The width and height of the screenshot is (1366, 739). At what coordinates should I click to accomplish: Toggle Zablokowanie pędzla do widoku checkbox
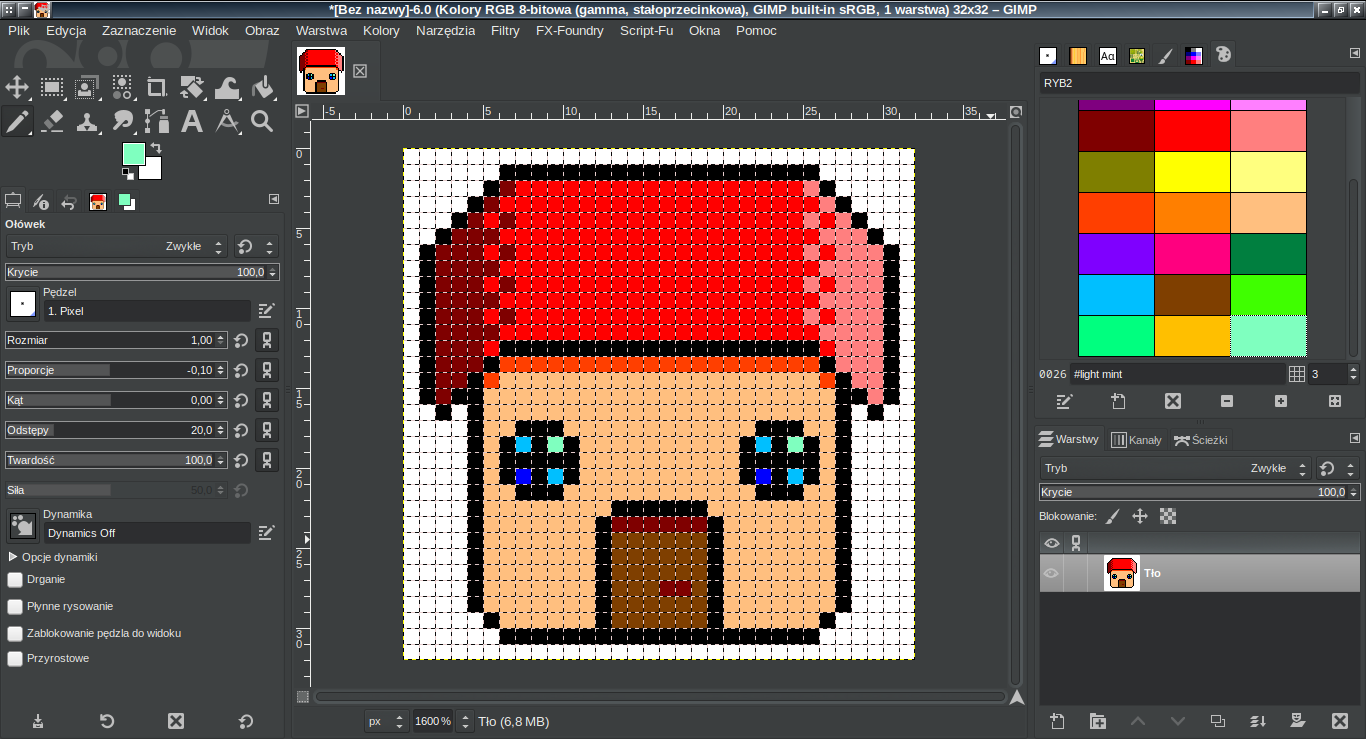15,633
